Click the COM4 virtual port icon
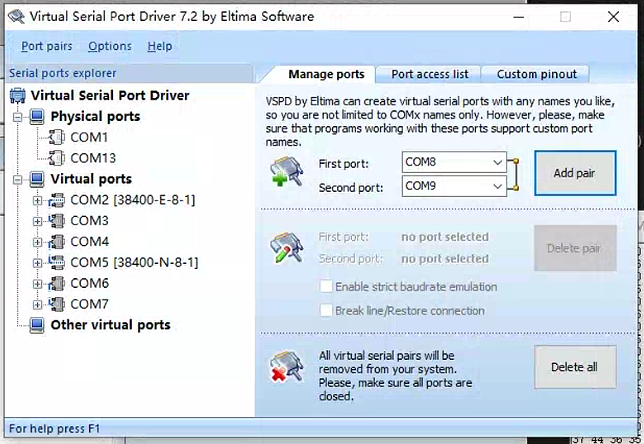 (x=57, y=242)
